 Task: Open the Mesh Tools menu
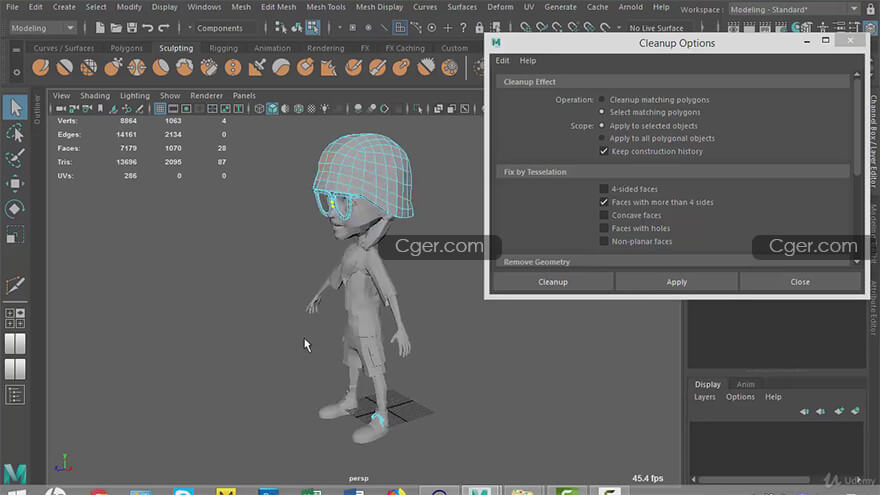pyautogui.click(x=326, y=7)
